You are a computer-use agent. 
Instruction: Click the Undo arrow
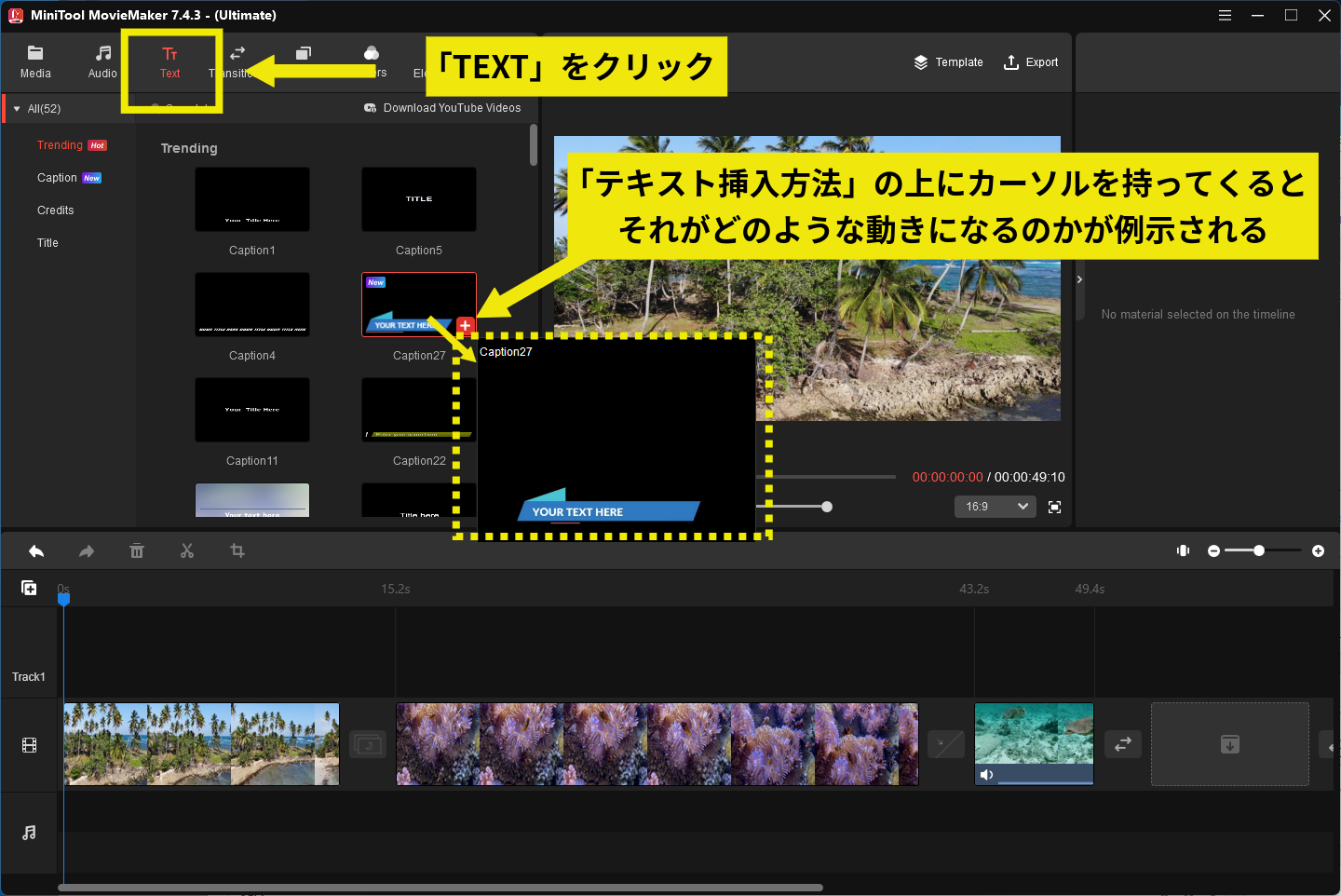(36, 551)
